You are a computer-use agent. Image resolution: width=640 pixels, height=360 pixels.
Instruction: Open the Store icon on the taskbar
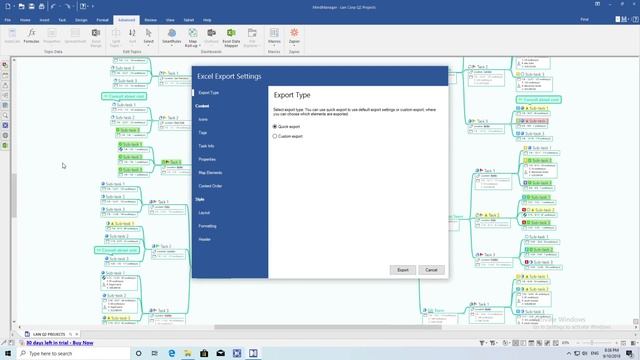204,353
